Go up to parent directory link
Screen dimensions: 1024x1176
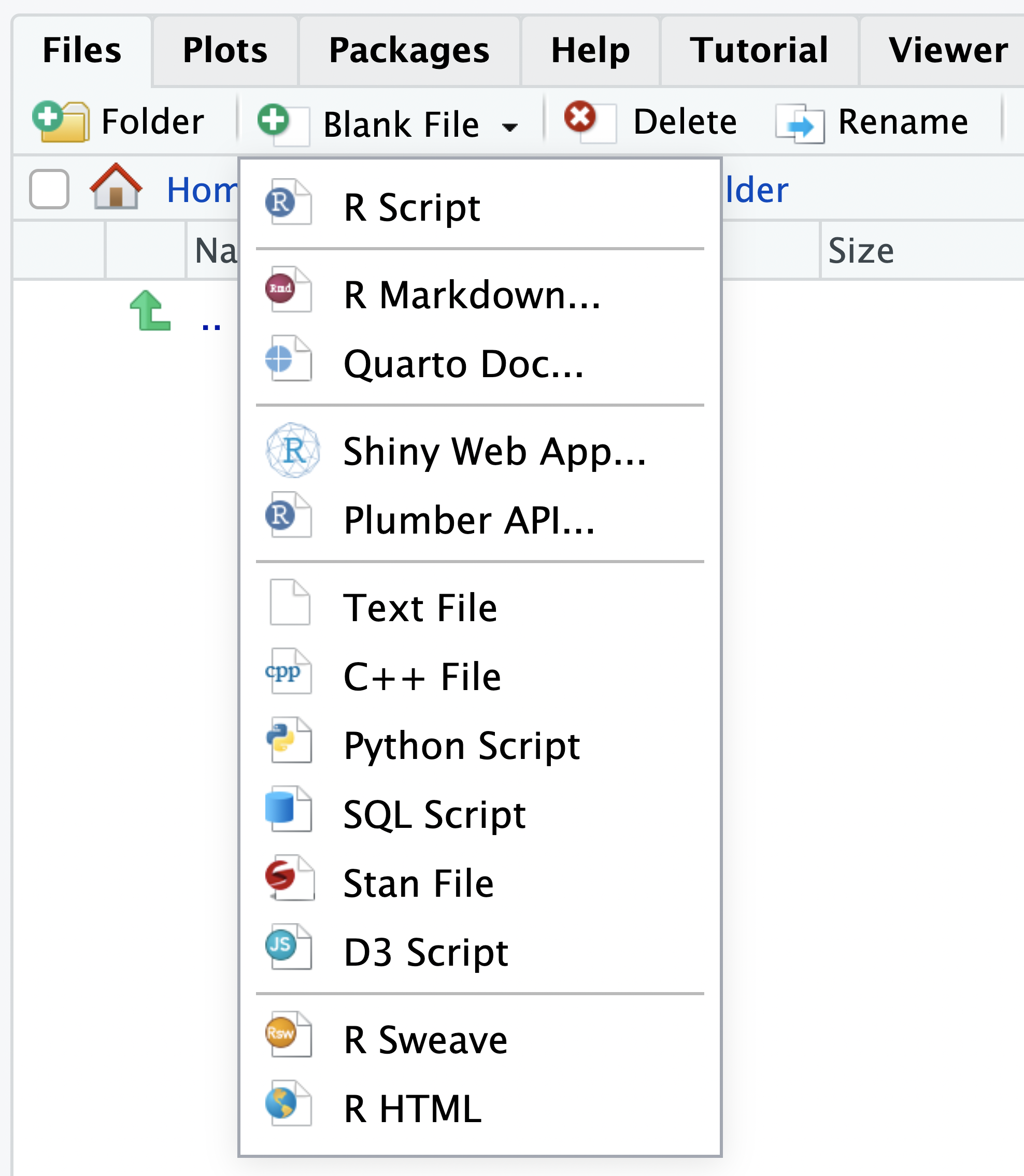(211, 323)
